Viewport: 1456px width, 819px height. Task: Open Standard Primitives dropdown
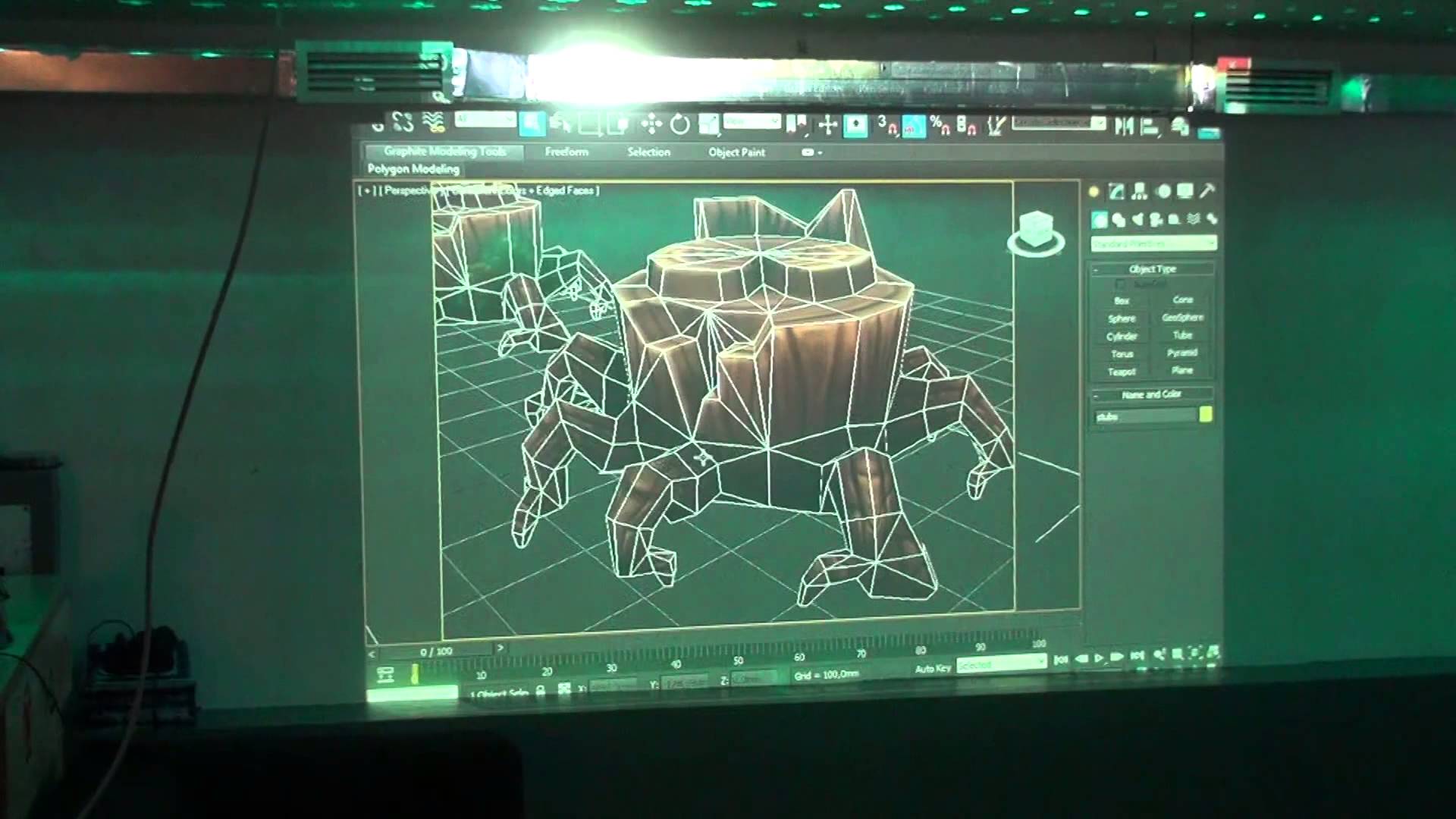click(1153, 243)
